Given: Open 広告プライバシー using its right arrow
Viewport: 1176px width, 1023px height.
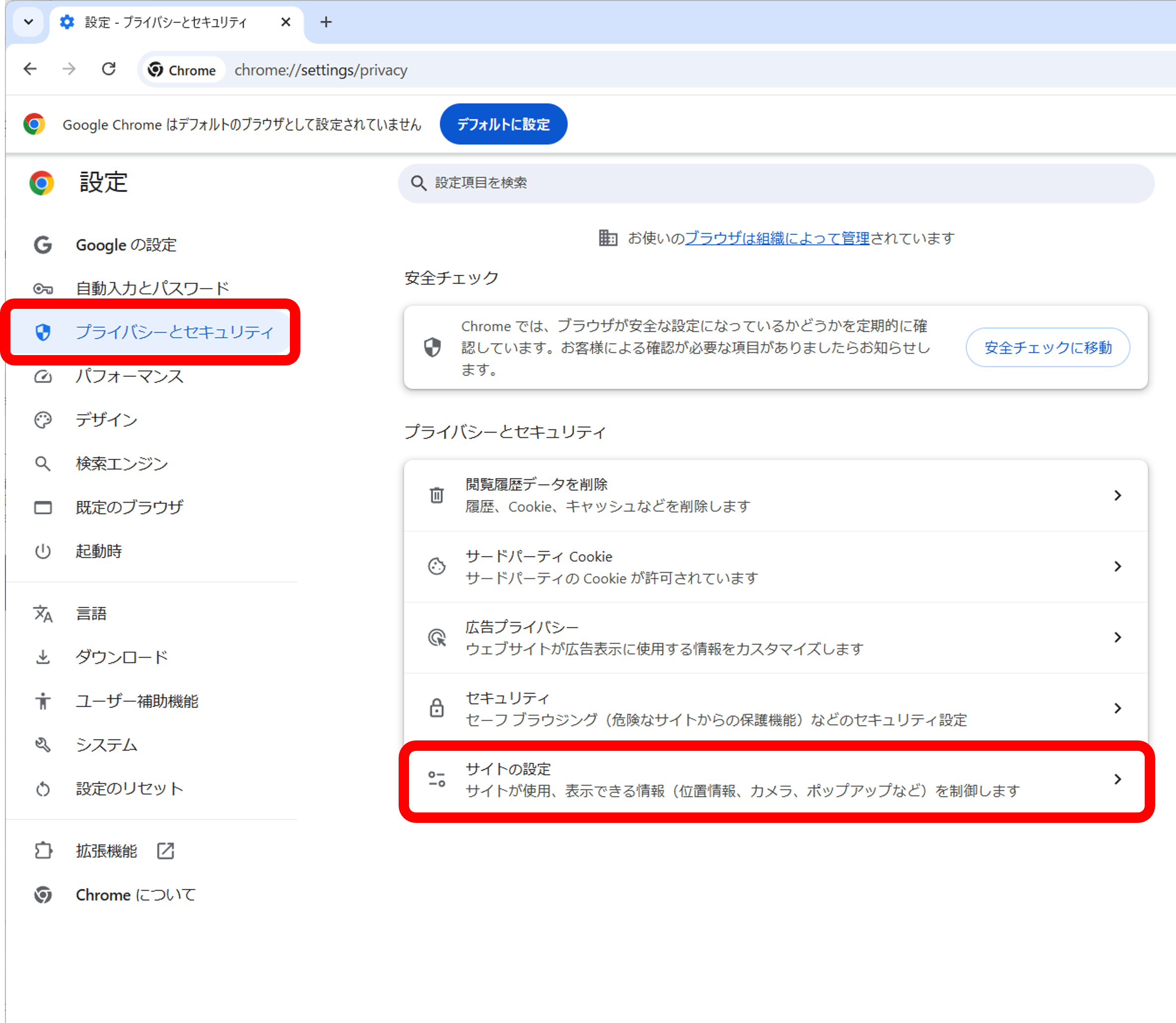Looking at the screenshot, I should [x=1117, y=638].
